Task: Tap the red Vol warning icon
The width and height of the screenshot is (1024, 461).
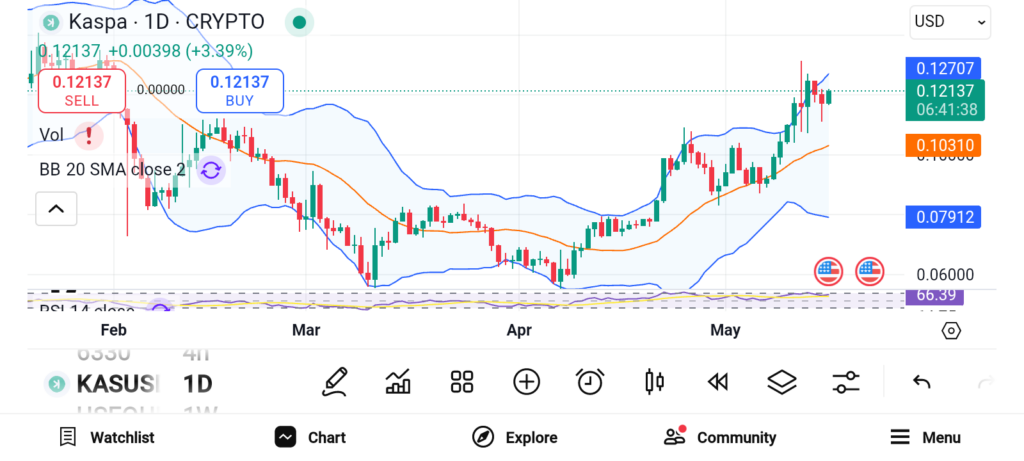Action: (x=90, y=134)
